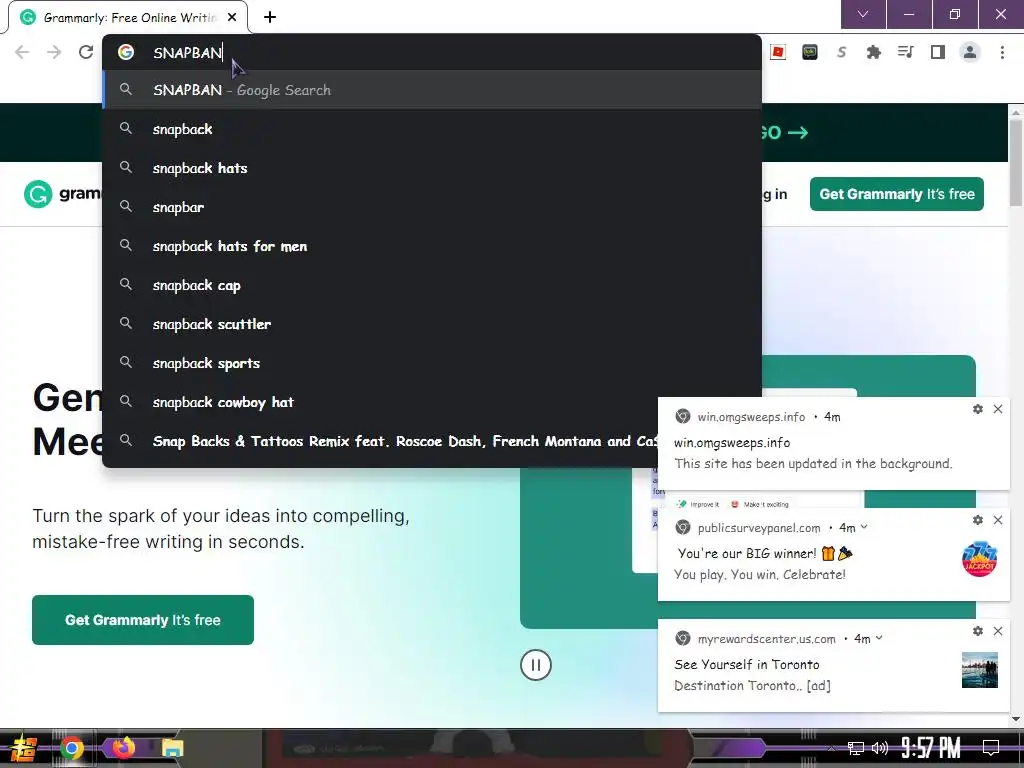
Task: Go forward using the forward arrow
Action: pos(54,52)
